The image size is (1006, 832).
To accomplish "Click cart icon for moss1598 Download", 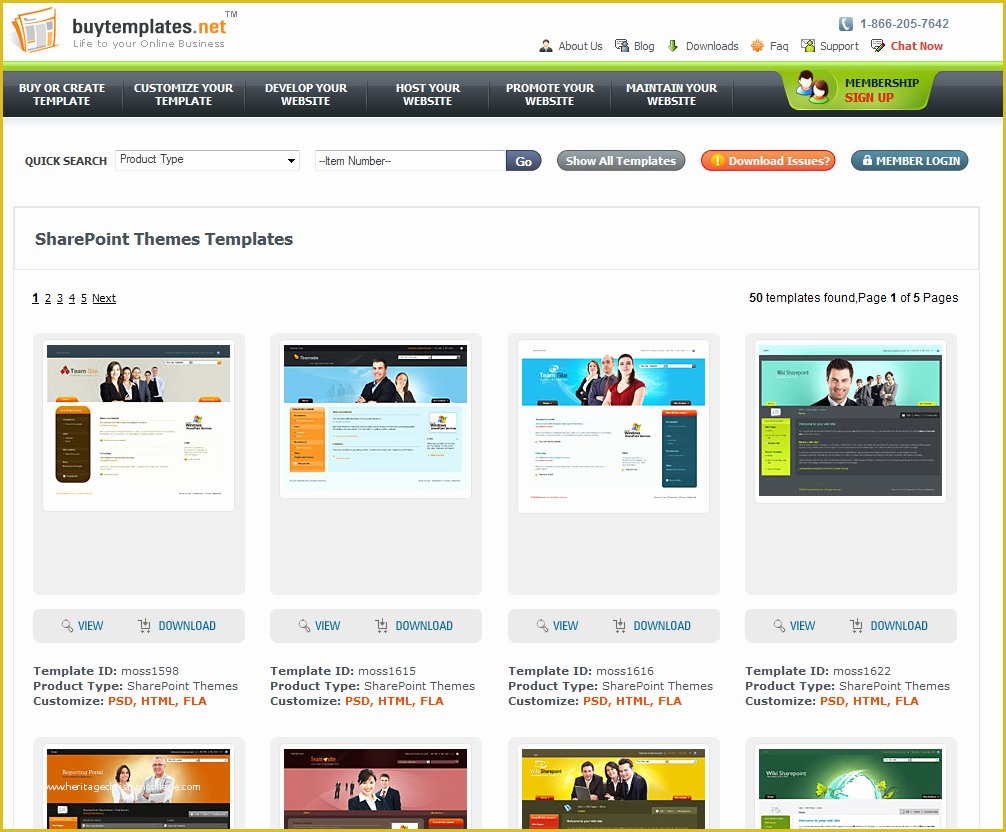I will click(144, 625).
